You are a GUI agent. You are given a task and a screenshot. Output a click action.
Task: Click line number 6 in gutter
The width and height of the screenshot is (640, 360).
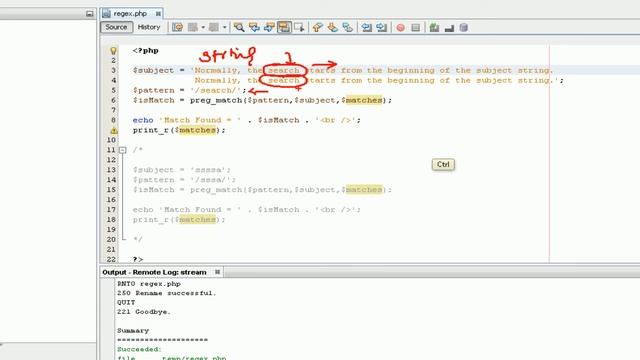tap(113, 100)
